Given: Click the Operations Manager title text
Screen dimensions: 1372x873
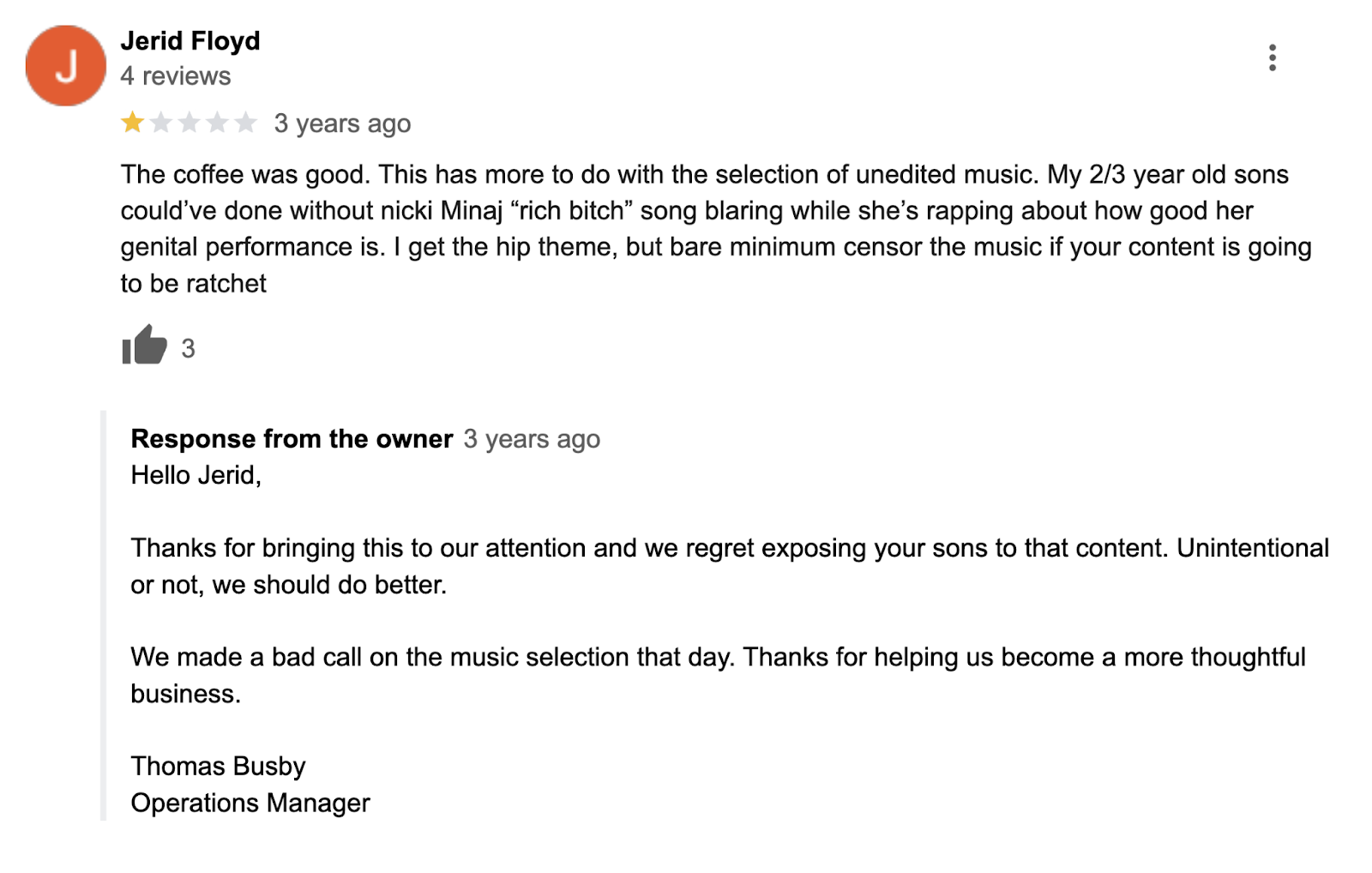Looking at the screenshot, I should click(x=249, y=803).
